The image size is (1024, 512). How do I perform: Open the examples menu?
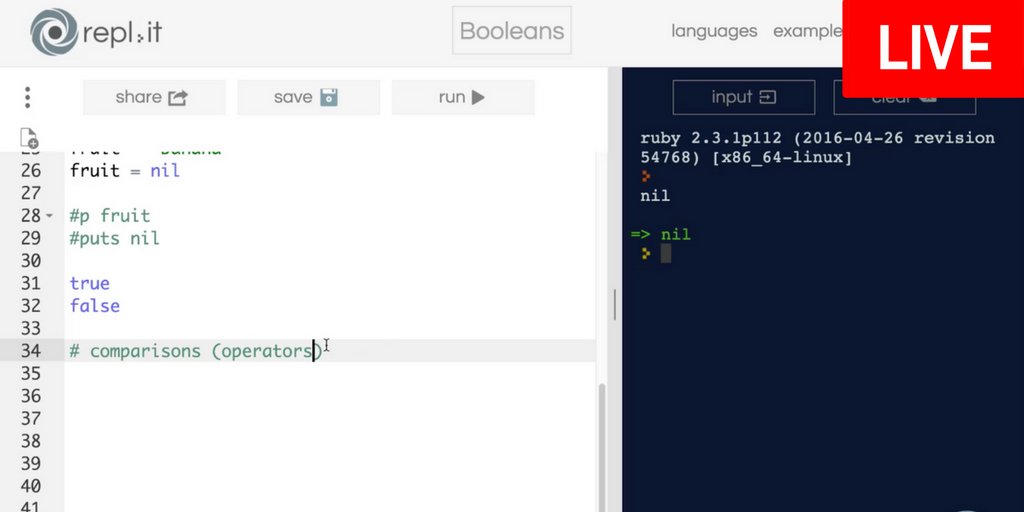click(x=808, y=31)
